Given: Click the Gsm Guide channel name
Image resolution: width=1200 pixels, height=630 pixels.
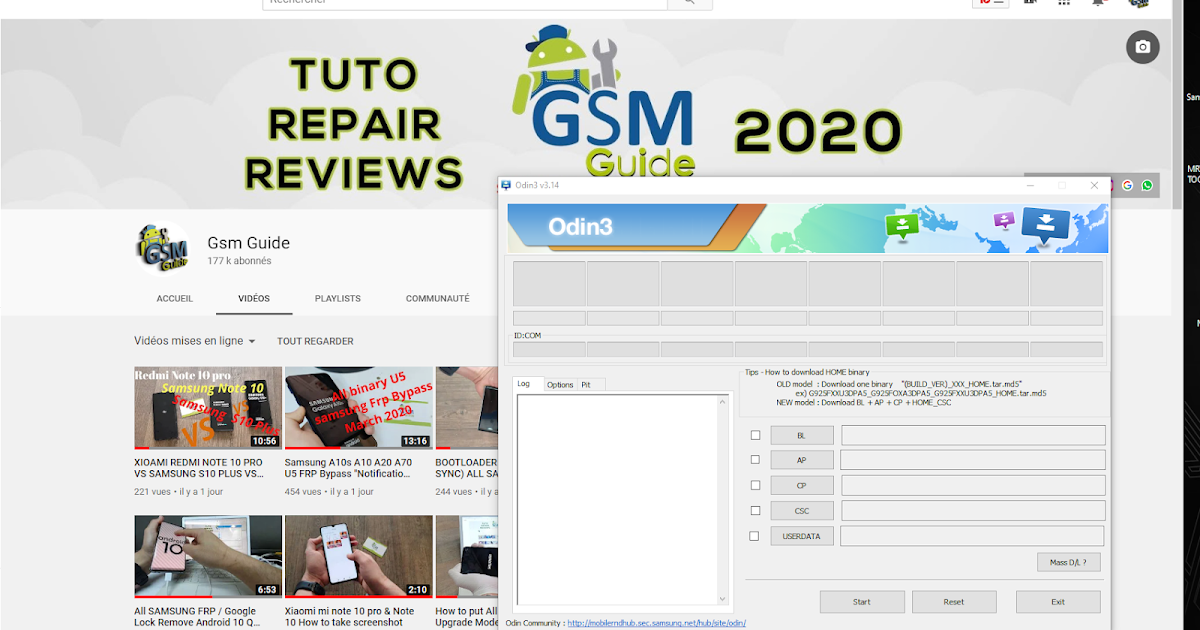Looking at the screenshot, I should tap(248, 243).
